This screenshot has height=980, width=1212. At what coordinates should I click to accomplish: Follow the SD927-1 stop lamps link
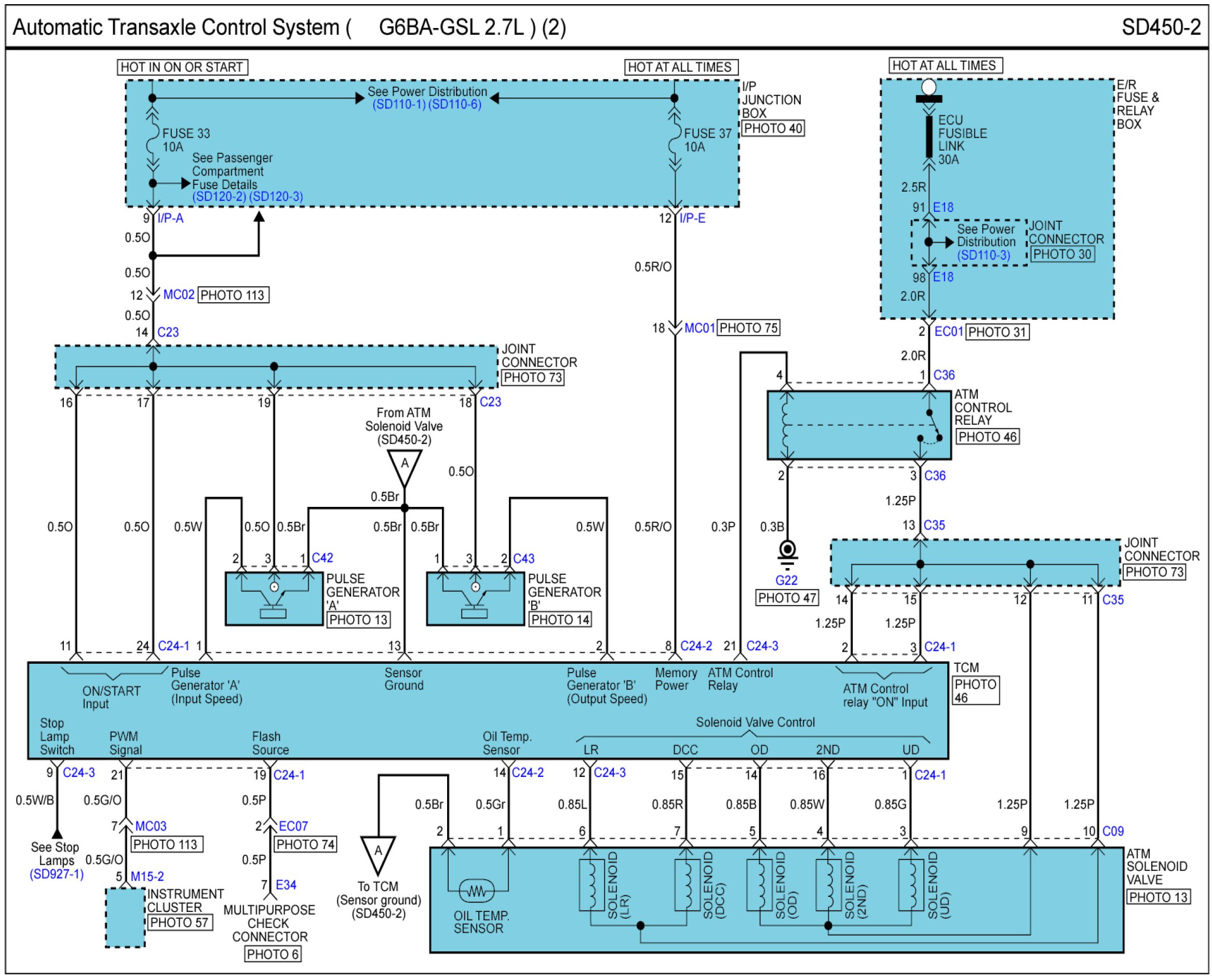[x=57, y=875]
